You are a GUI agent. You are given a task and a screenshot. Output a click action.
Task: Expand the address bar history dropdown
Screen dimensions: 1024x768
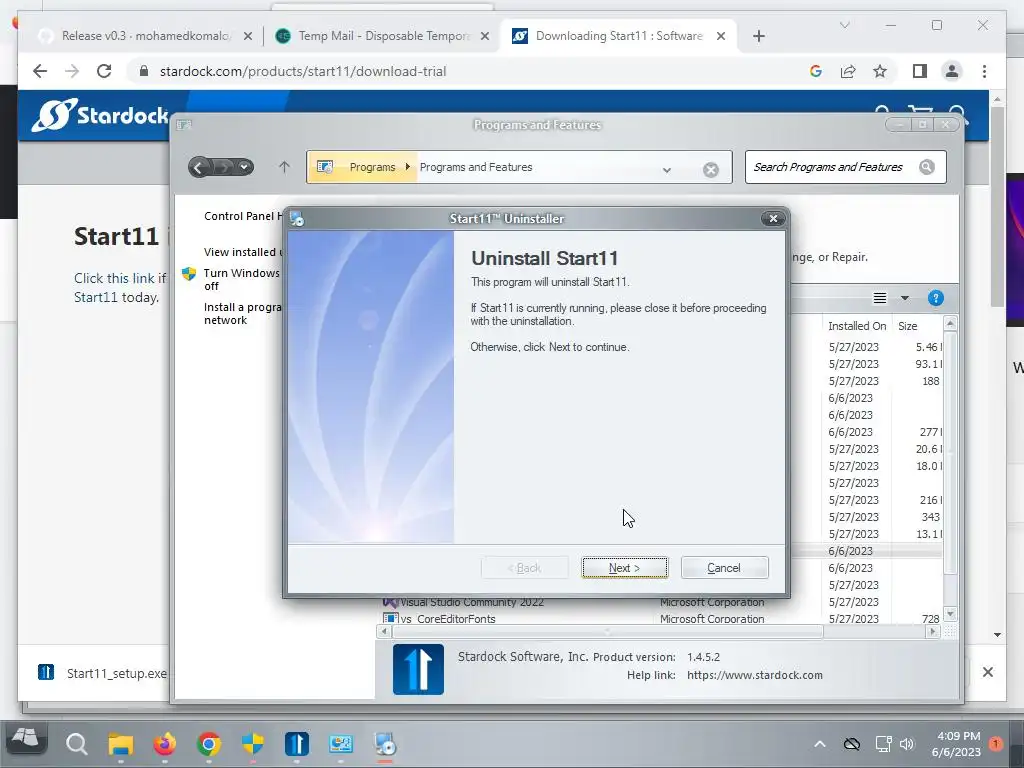click(666, 170)
